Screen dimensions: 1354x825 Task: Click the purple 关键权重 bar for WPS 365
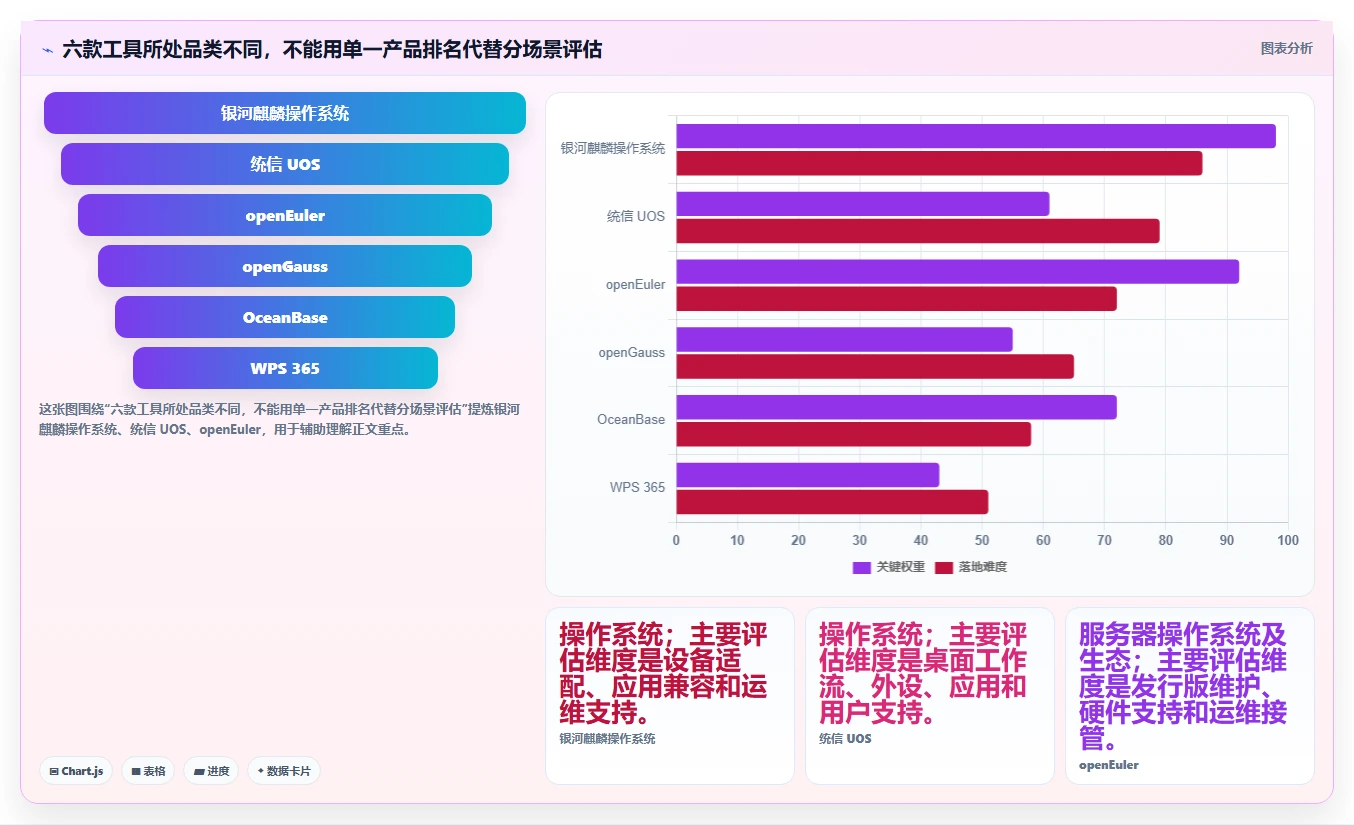[808, 475]
